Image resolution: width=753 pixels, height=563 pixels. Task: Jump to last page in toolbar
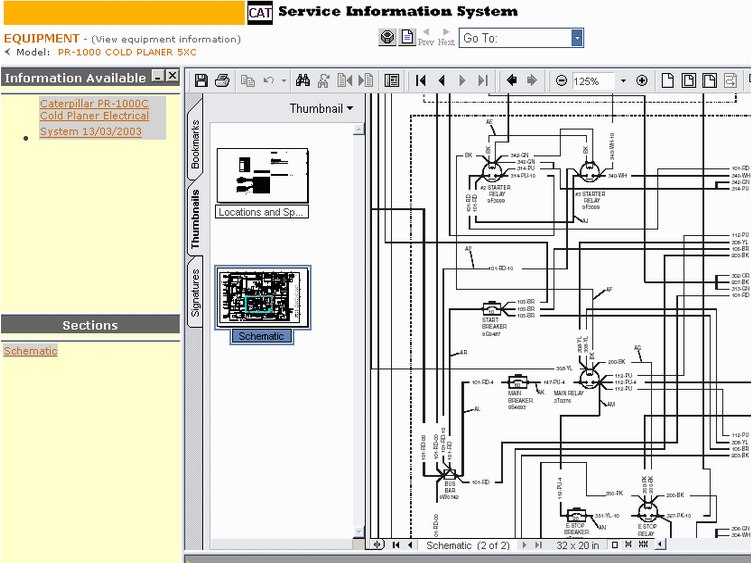(483, 80)
